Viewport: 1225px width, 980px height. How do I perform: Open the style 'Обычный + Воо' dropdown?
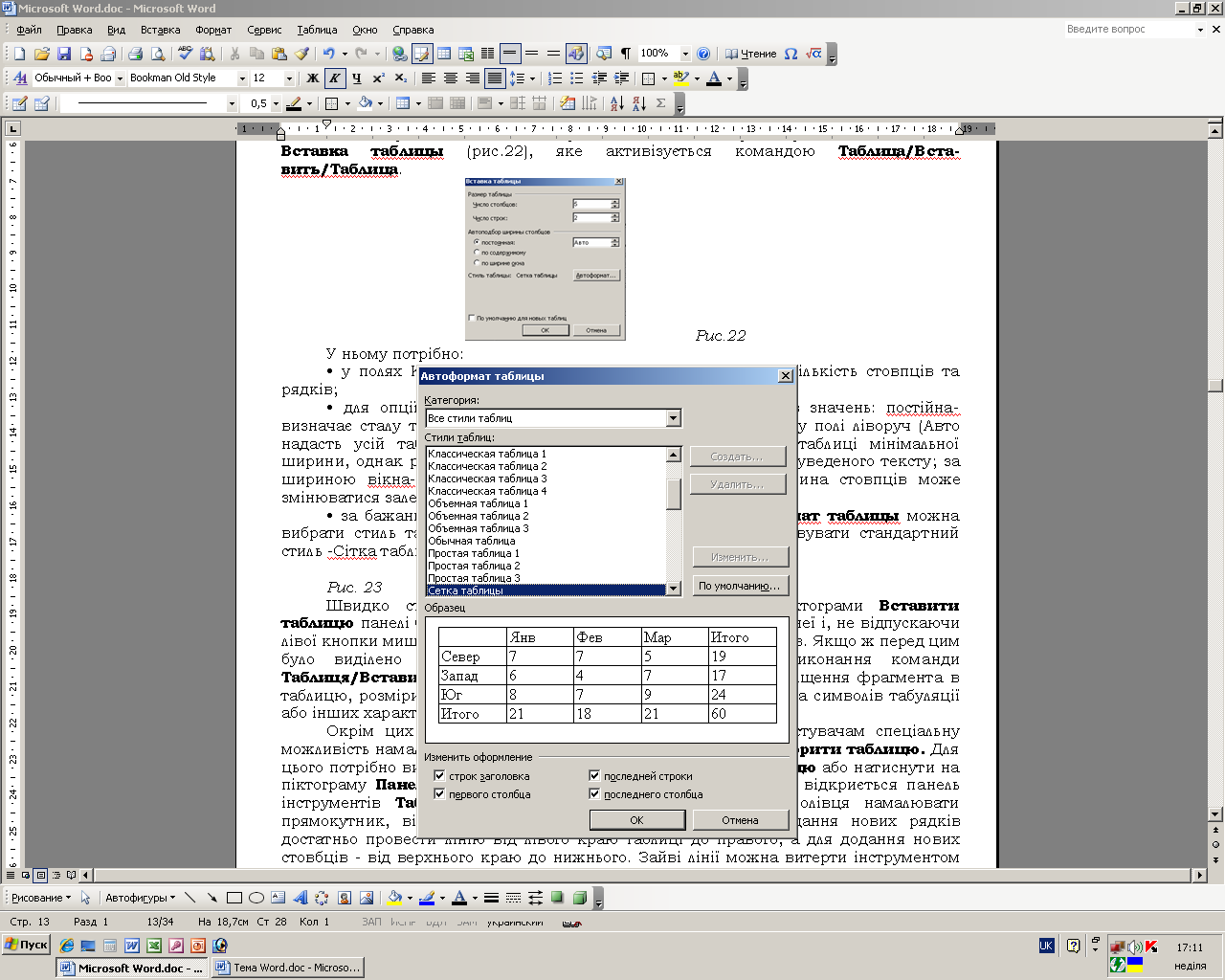pos(120,78)
